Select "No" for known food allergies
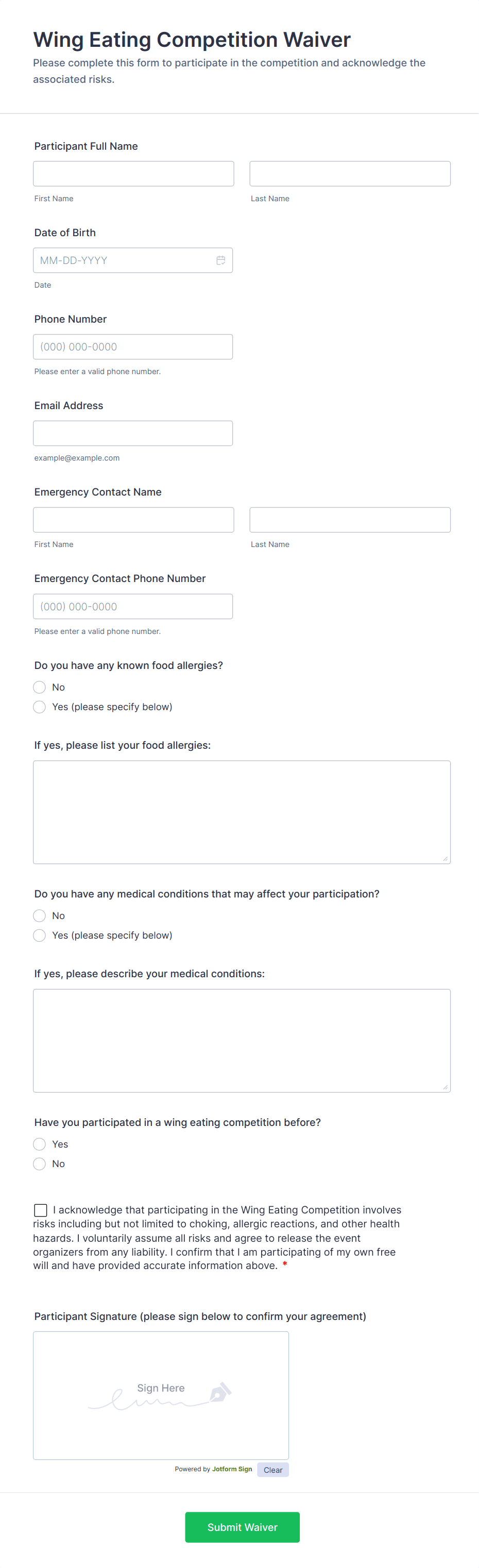Viewport: 479px width, 1568px height. pyautogui.click(x=39, y=686)
